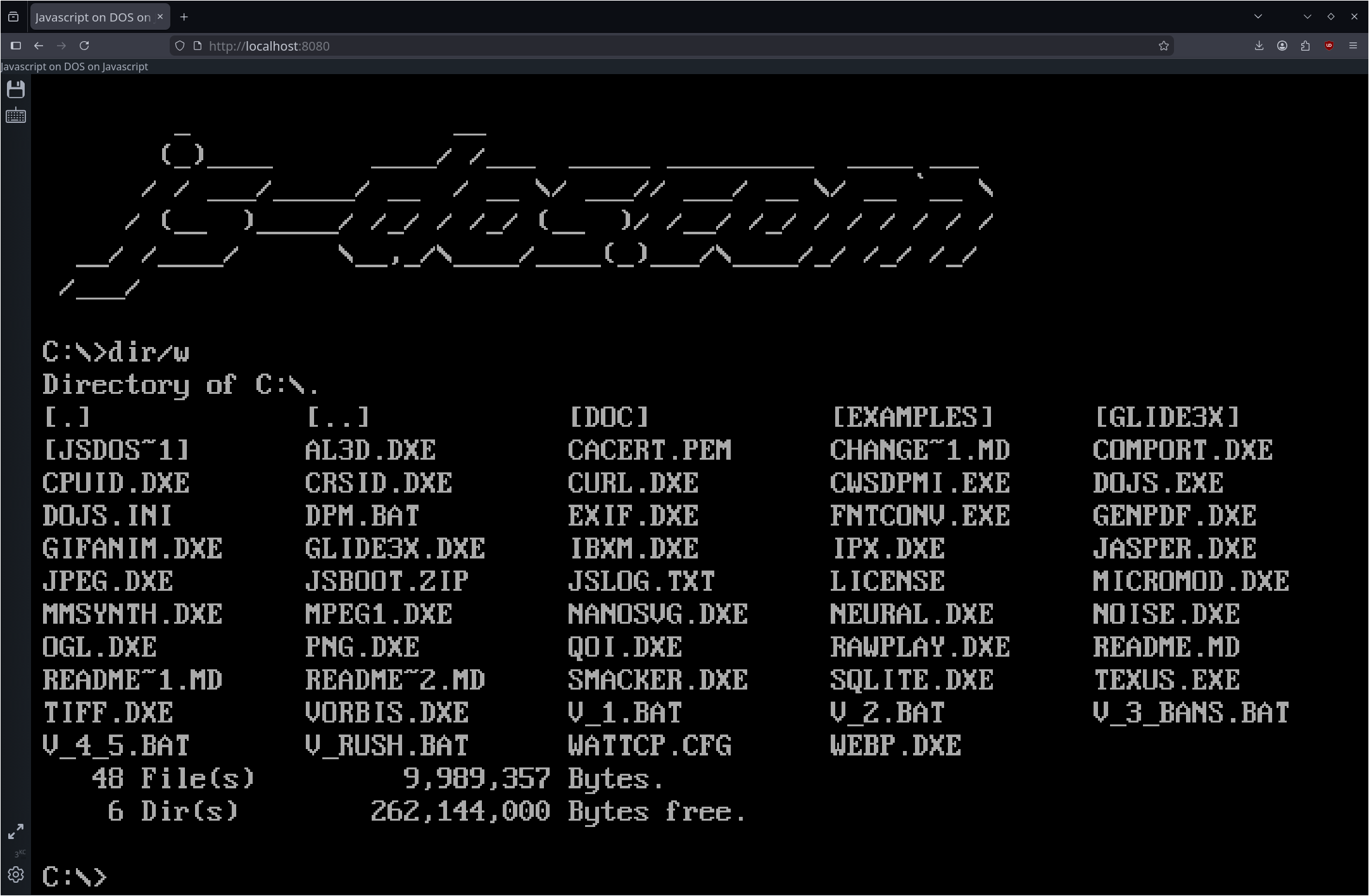1369x896 pixels.
Task: Open the downloads icon in browser toolbar
Action: tap(1259, 46)
